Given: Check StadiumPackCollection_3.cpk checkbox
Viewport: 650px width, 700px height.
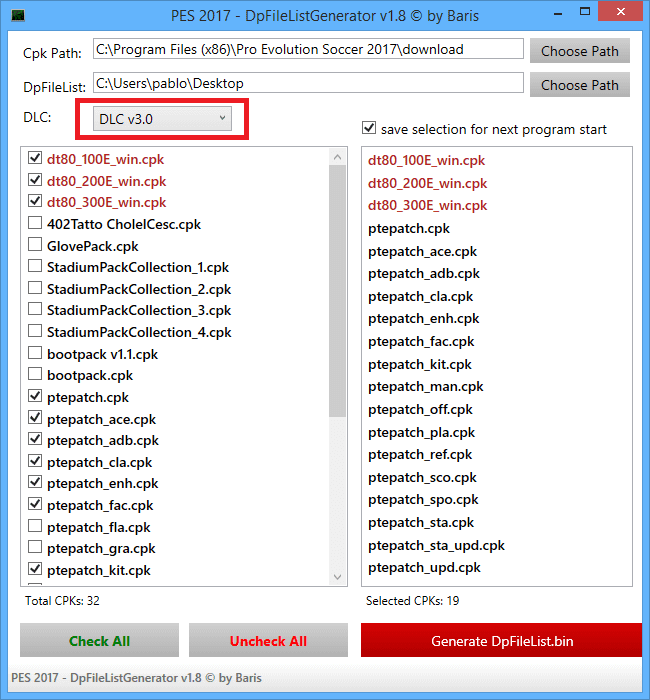Looking at the screenshot, I should click(x=35, y=309).
